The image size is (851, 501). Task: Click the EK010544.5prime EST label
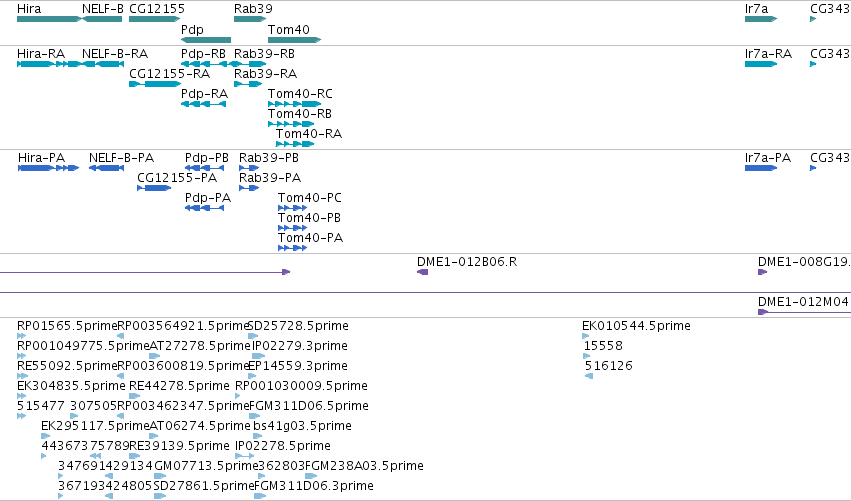pos(636,326)
